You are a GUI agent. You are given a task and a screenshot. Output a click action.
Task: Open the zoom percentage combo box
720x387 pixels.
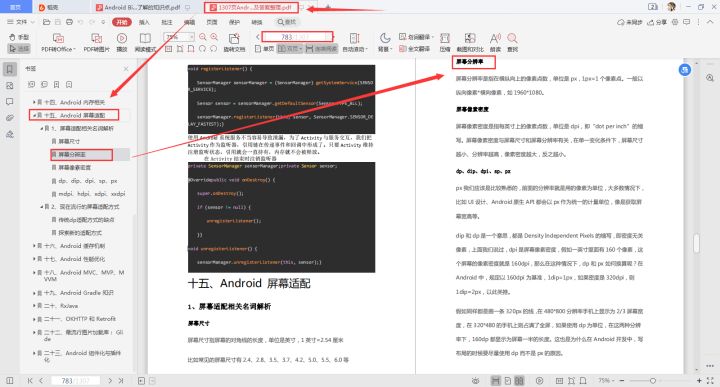point(179,37)
